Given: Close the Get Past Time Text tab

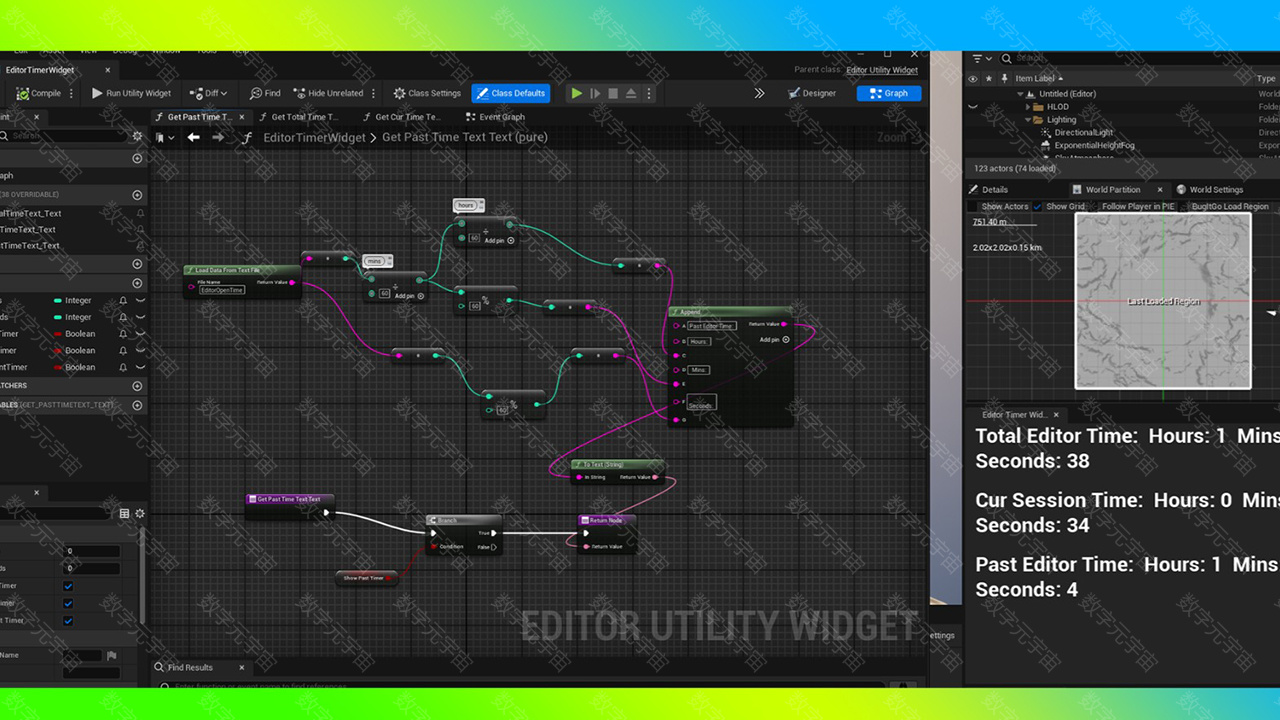Looking at the screenshot, I should (242, 117).
